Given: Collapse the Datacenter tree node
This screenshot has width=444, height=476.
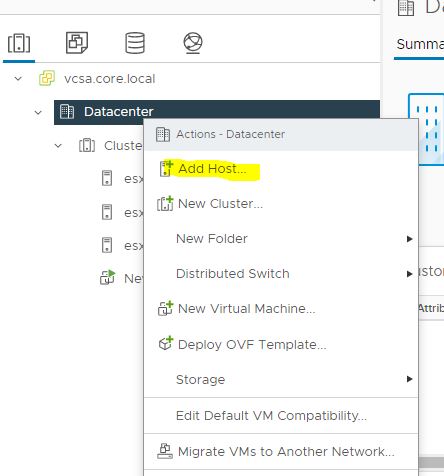Looking at the screenshot, I should [38, 112].
